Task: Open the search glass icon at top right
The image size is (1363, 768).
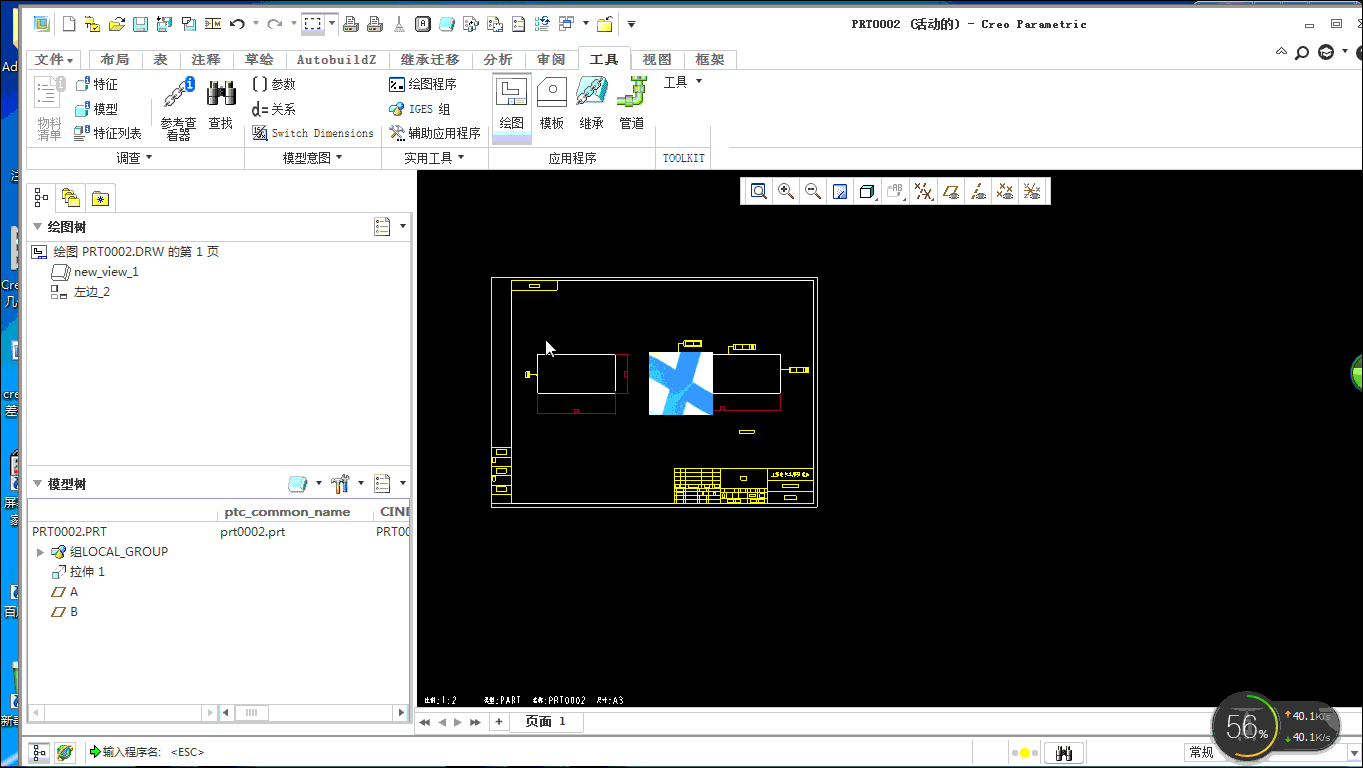Action: 1302,53
